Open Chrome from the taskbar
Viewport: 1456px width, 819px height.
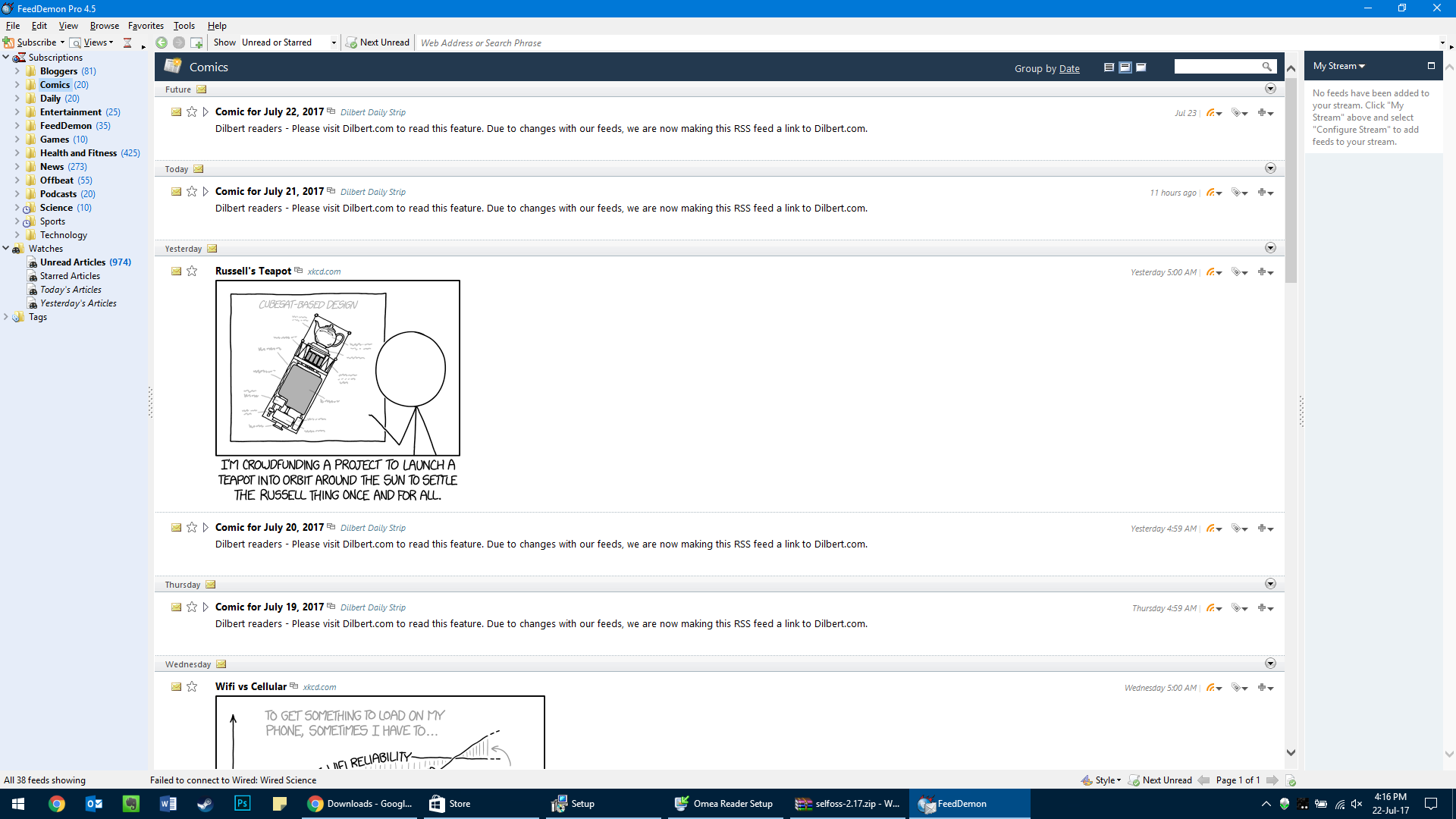(x=57, y=804)
